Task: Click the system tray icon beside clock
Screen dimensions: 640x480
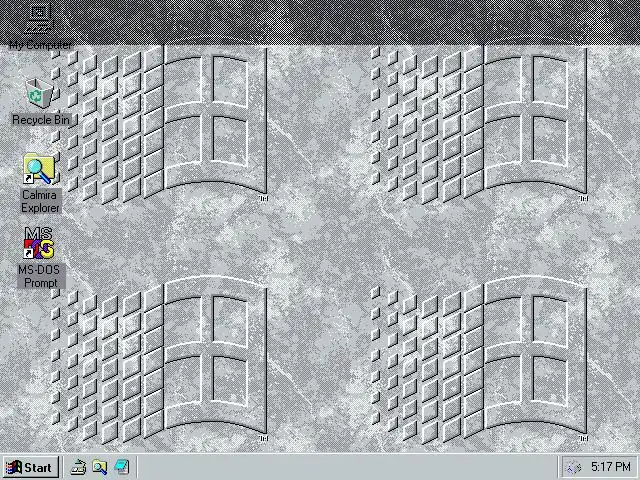Action: pos(573,467)
